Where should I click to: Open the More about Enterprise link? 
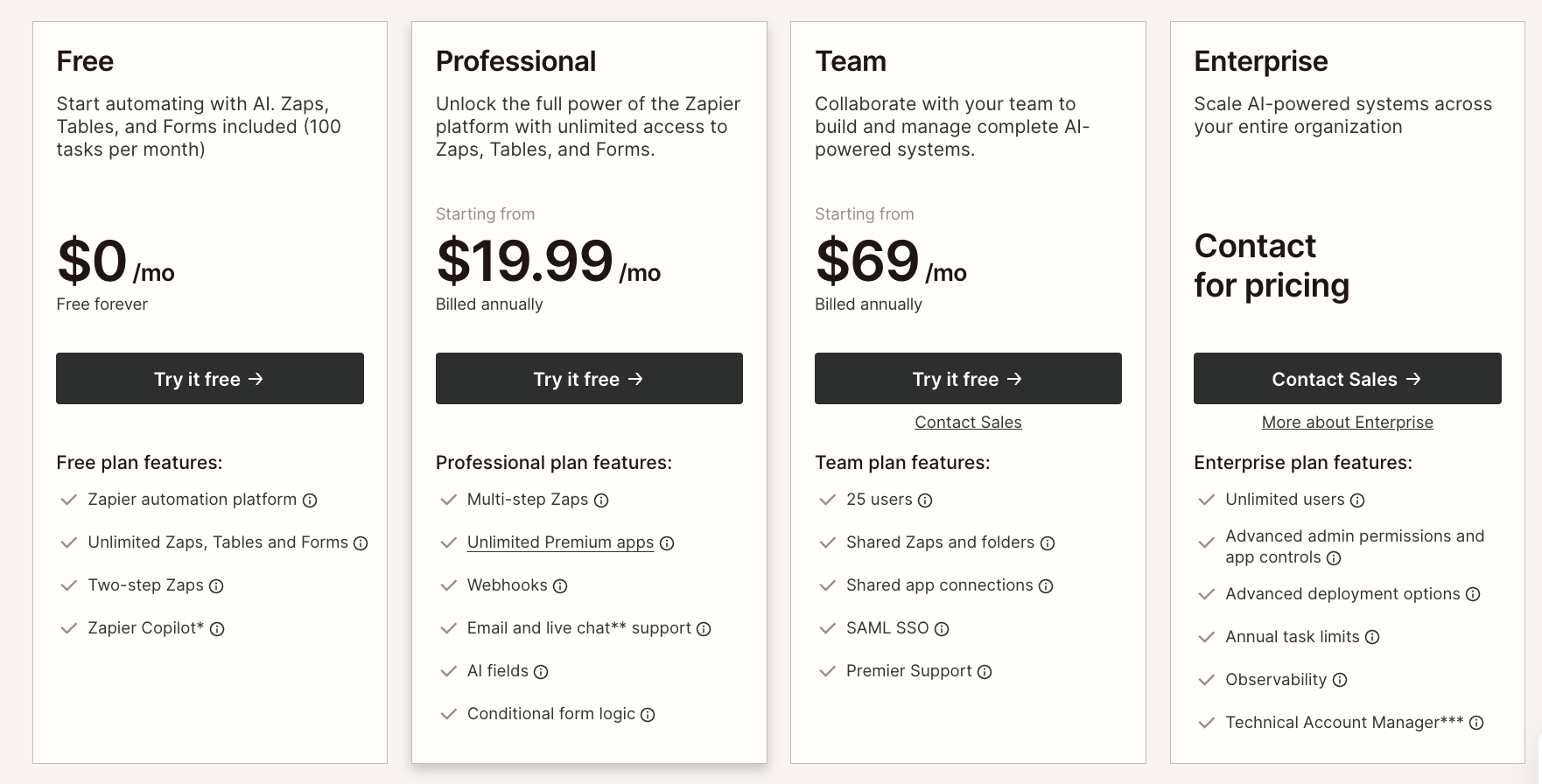point(1347,423)
